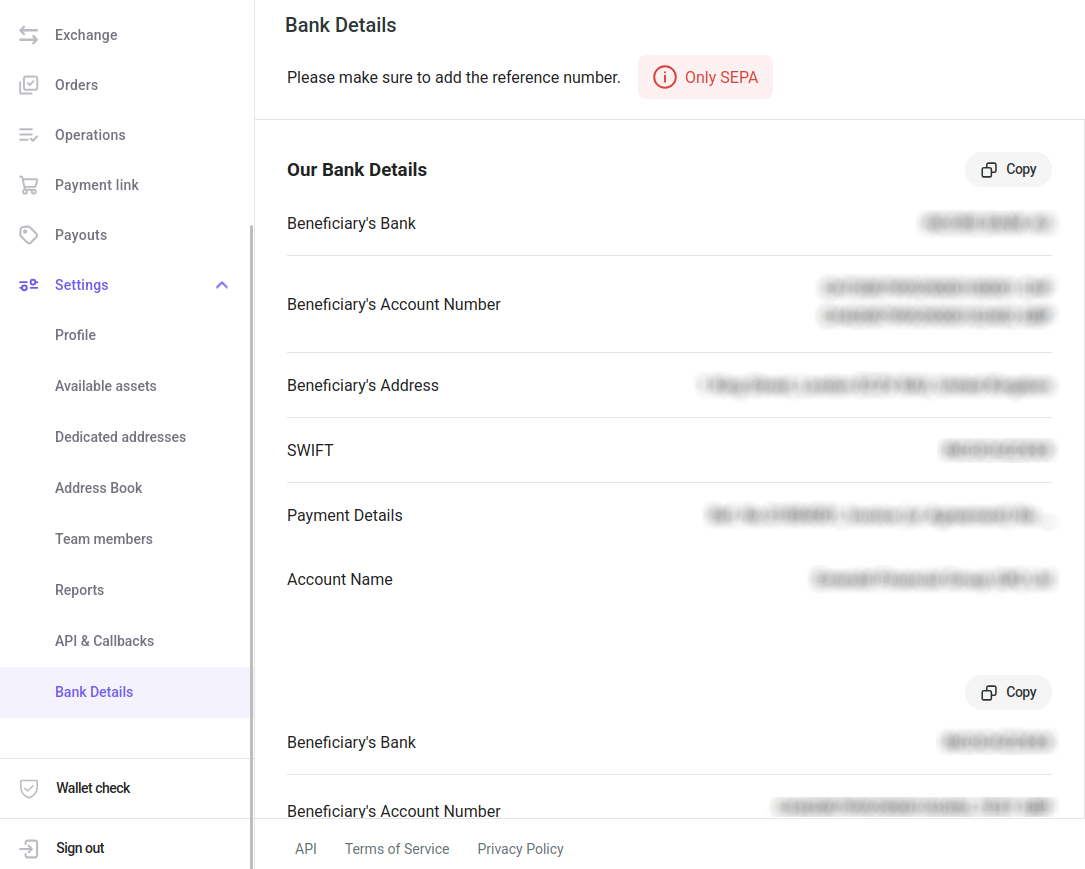Open the Terms of Service link
This screenshot has width=1085, height=869.
tap(397, 848)
